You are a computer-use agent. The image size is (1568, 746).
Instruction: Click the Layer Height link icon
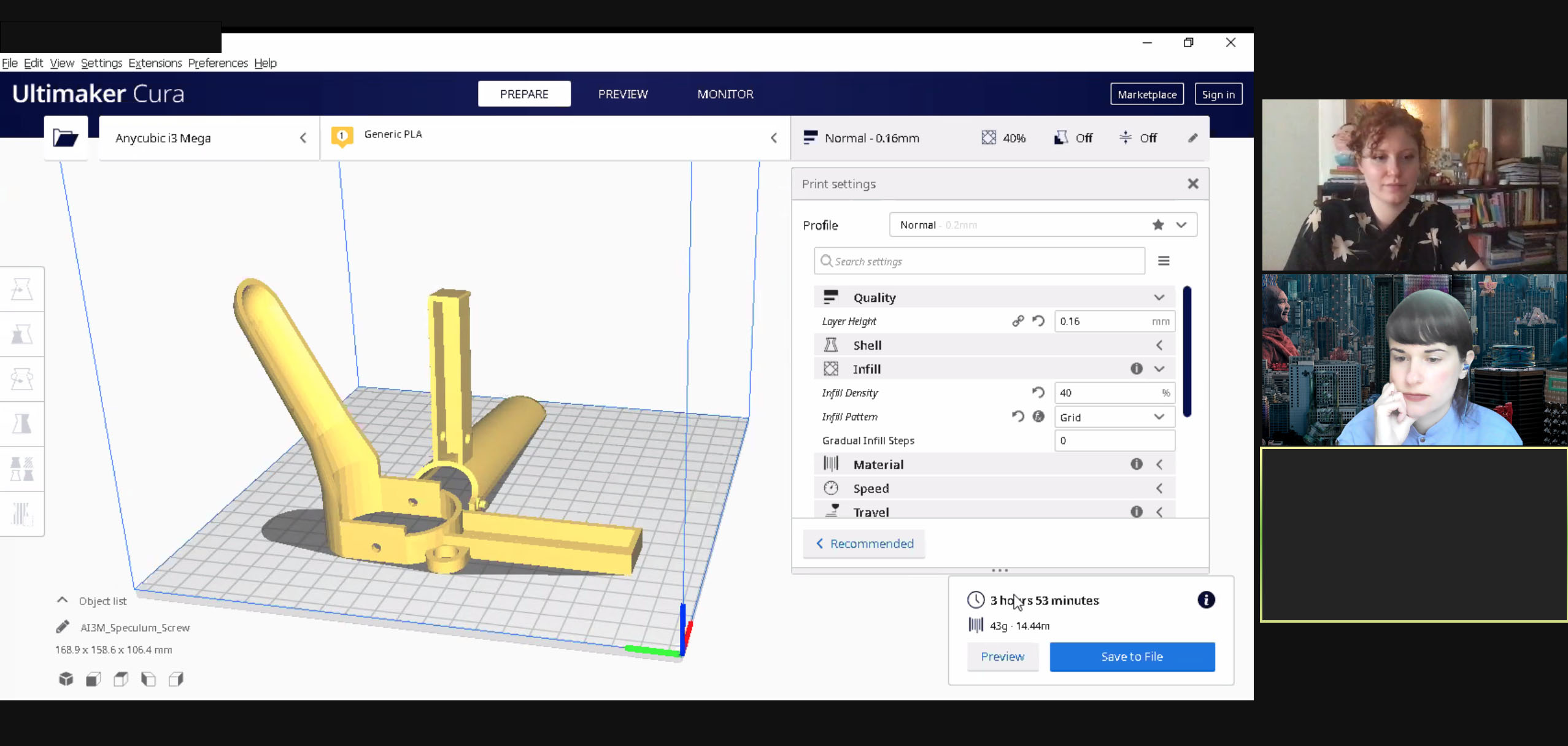click(x=1018, y=321)
